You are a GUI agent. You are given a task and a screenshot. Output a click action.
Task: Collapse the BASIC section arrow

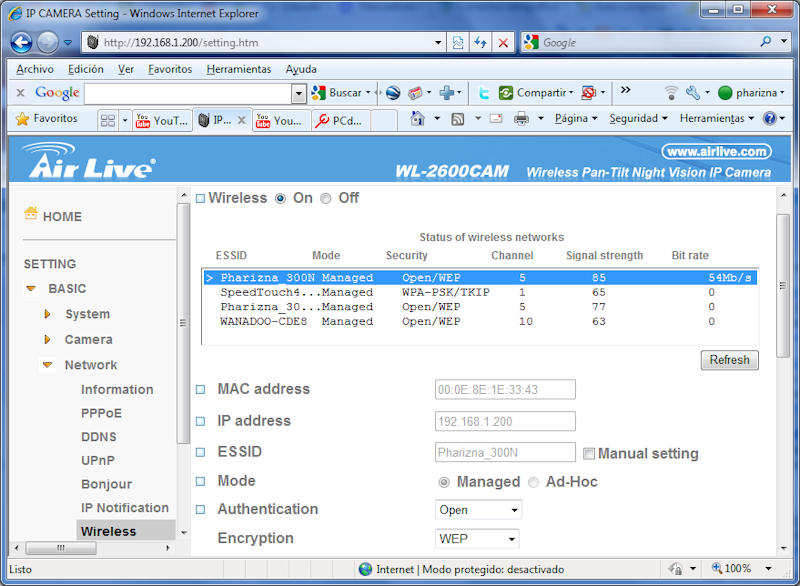31,289
